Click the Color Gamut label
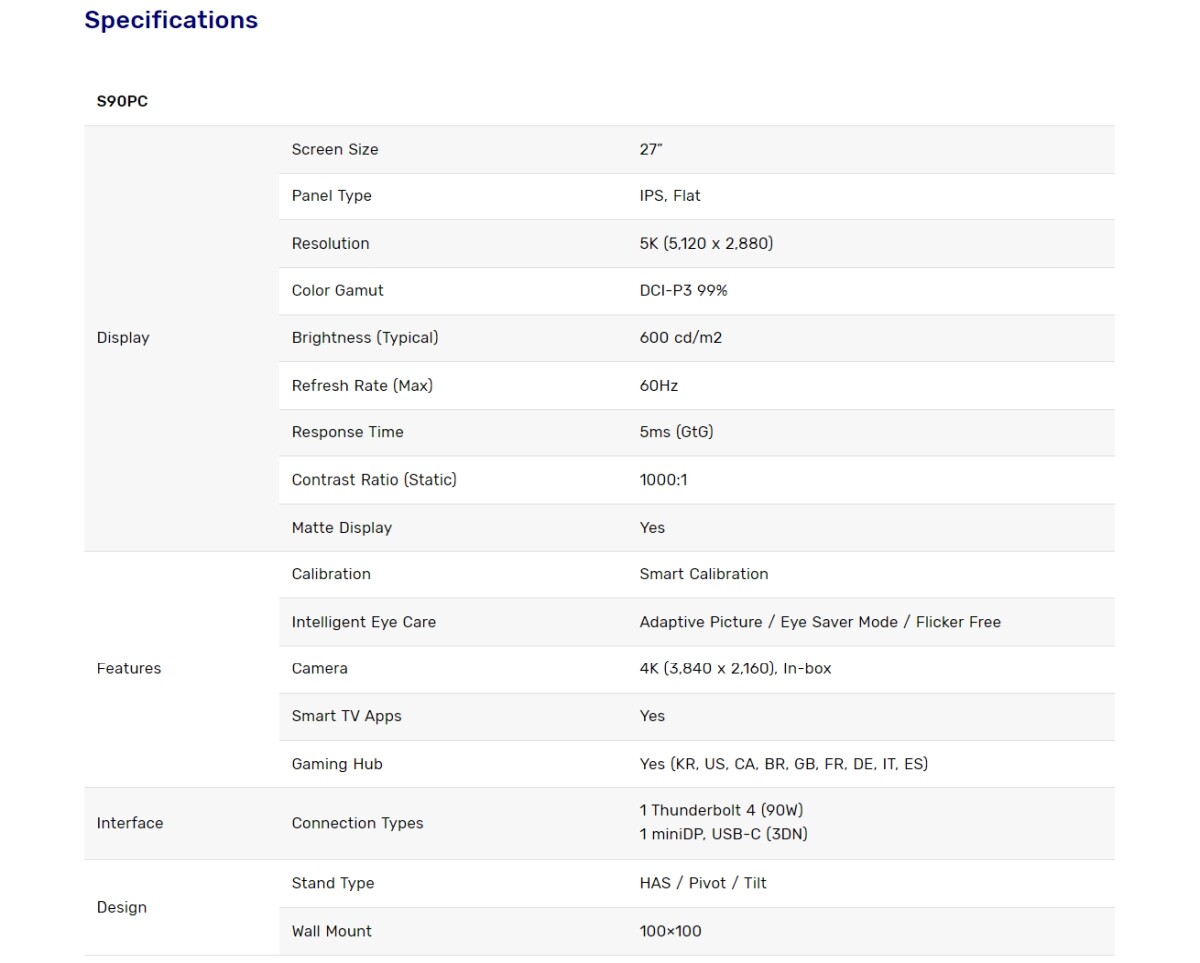This screenshot has height=963, width=1200. [338, 290]
